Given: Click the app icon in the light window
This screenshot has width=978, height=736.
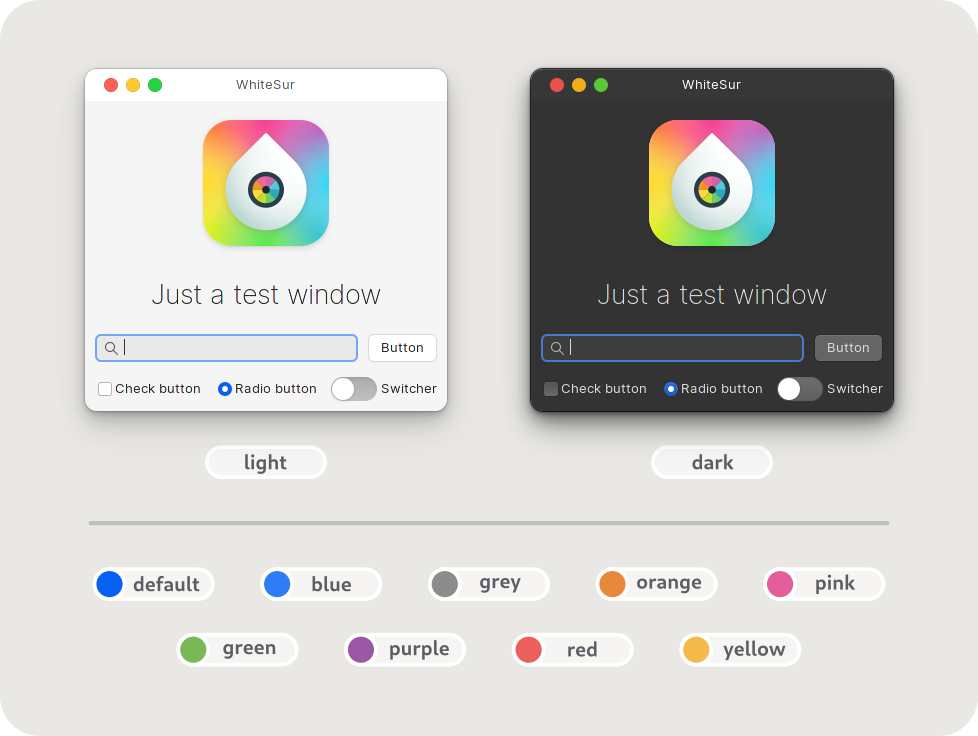Looking at the screenshot, I should (266, 183).
